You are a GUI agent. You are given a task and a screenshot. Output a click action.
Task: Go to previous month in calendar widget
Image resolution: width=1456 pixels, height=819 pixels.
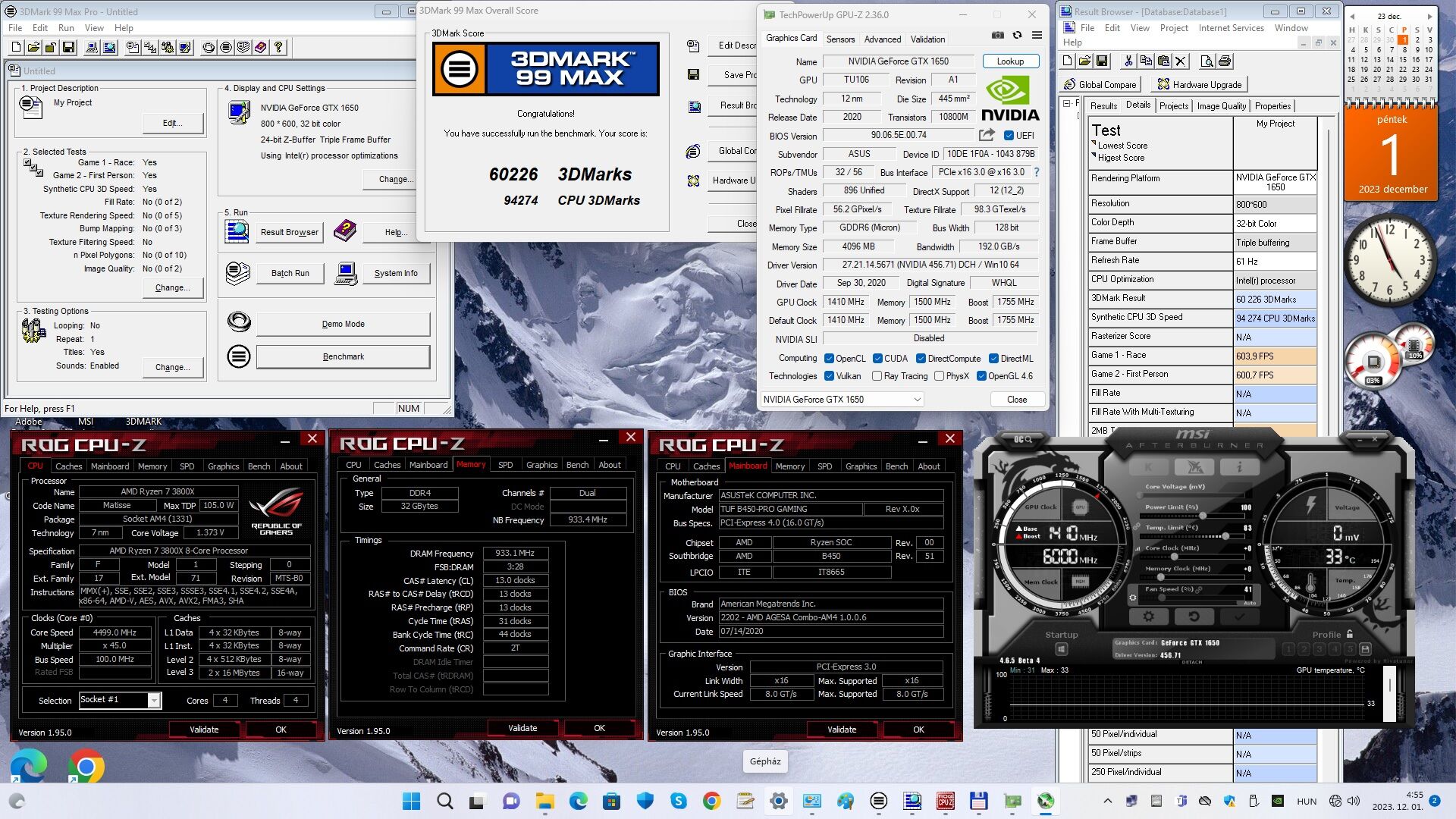[1351, 16]
